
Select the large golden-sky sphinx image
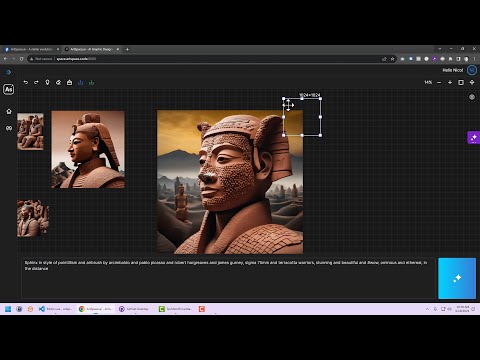coord(230,182)
